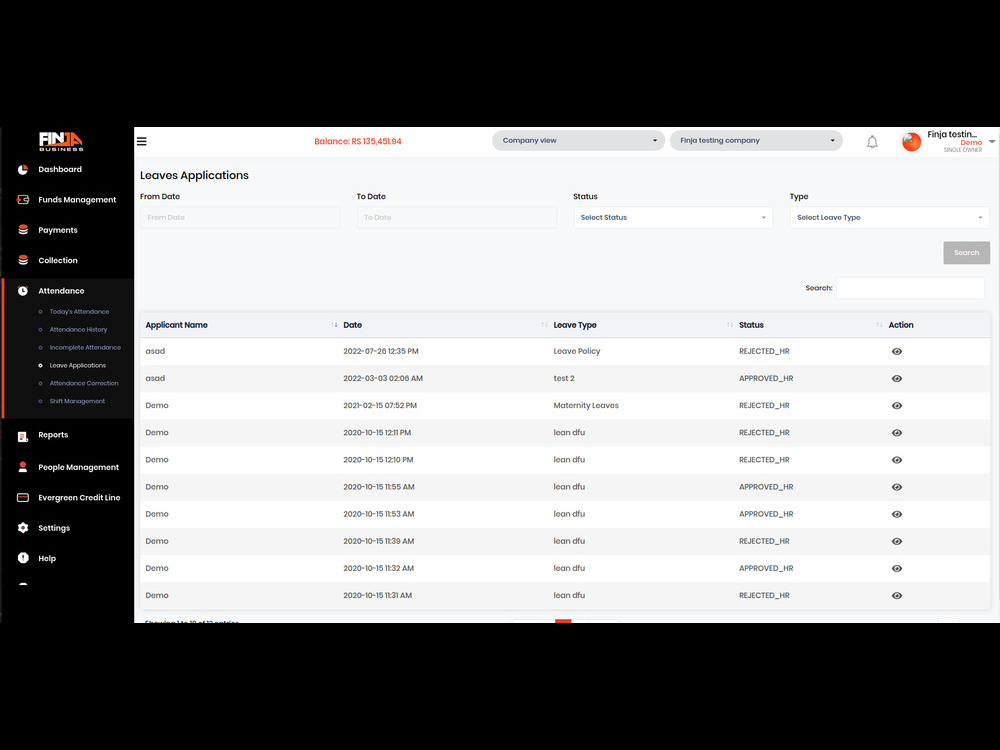The height and width of the screenshot is (750, 1000).
Task: View the Maternity Leaves application details
Action: click(x=897, y=406)
